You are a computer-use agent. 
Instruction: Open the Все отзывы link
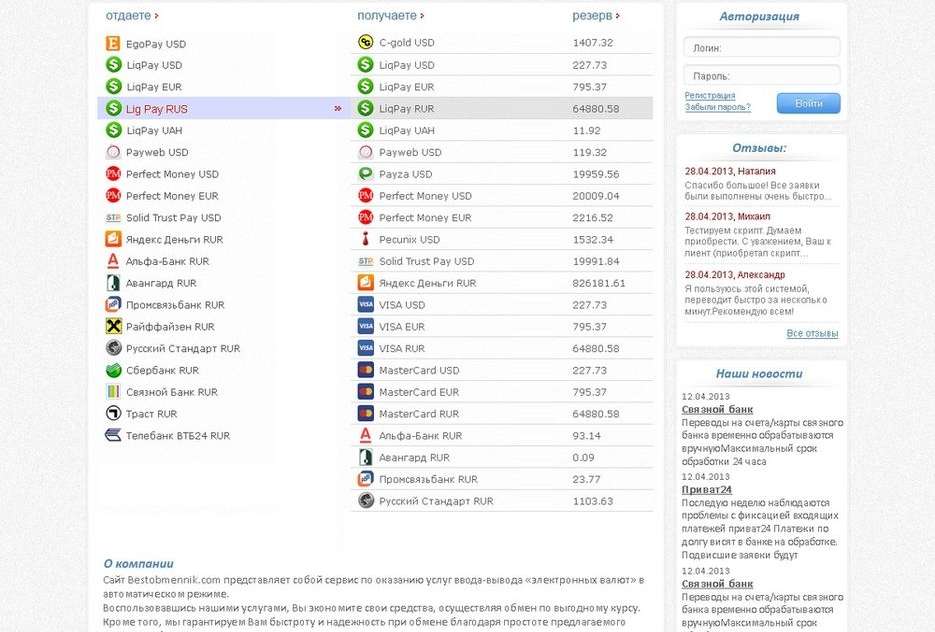pos(812,333)
